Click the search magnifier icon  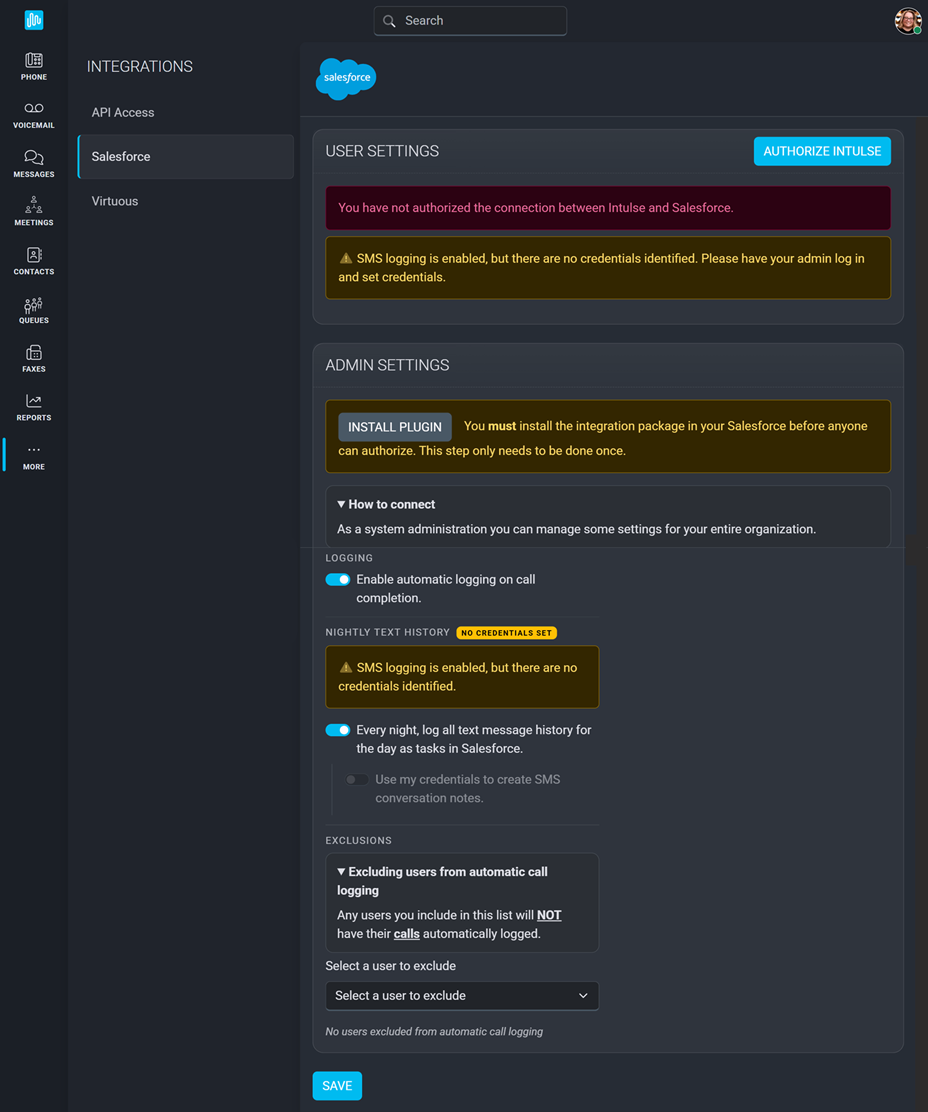click(389, 21)
